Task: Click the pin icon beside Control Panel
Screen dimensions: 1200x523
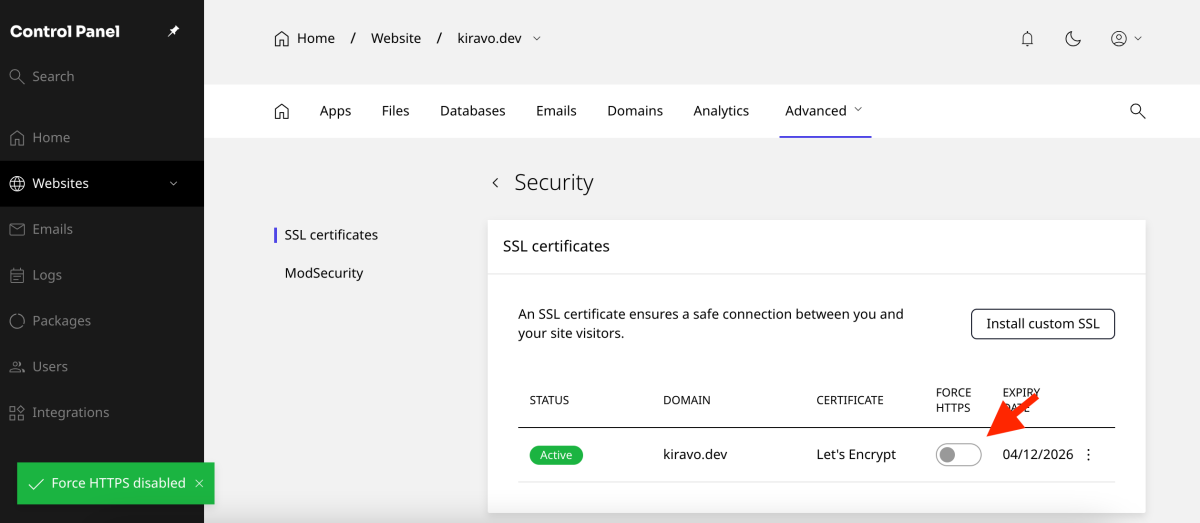Action: (173, 32)
